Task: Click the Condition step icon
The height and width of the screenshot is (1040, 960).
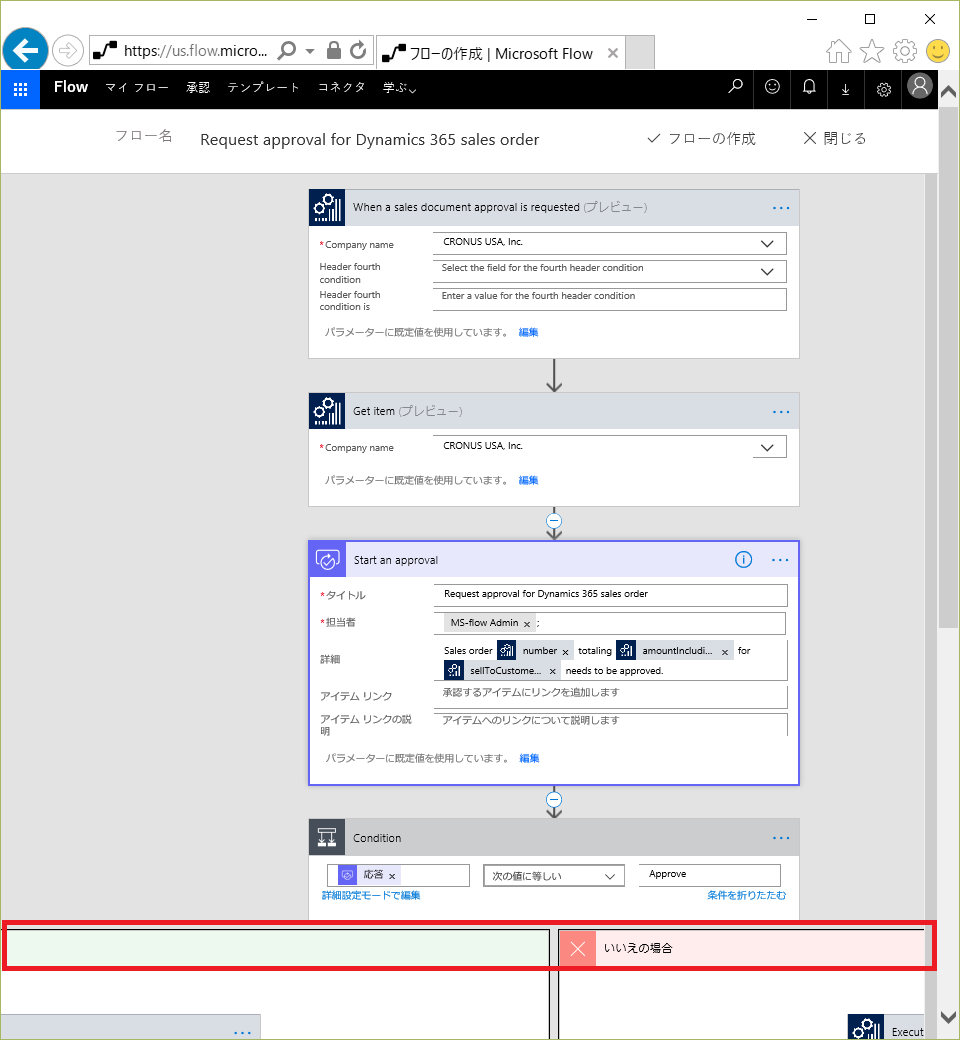Action: (x=327, y=838)
